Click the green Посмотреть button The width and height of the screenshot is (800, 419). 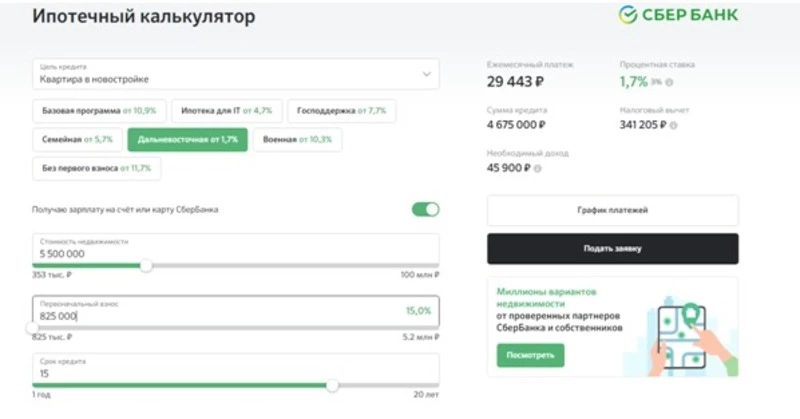click(530, 355)
